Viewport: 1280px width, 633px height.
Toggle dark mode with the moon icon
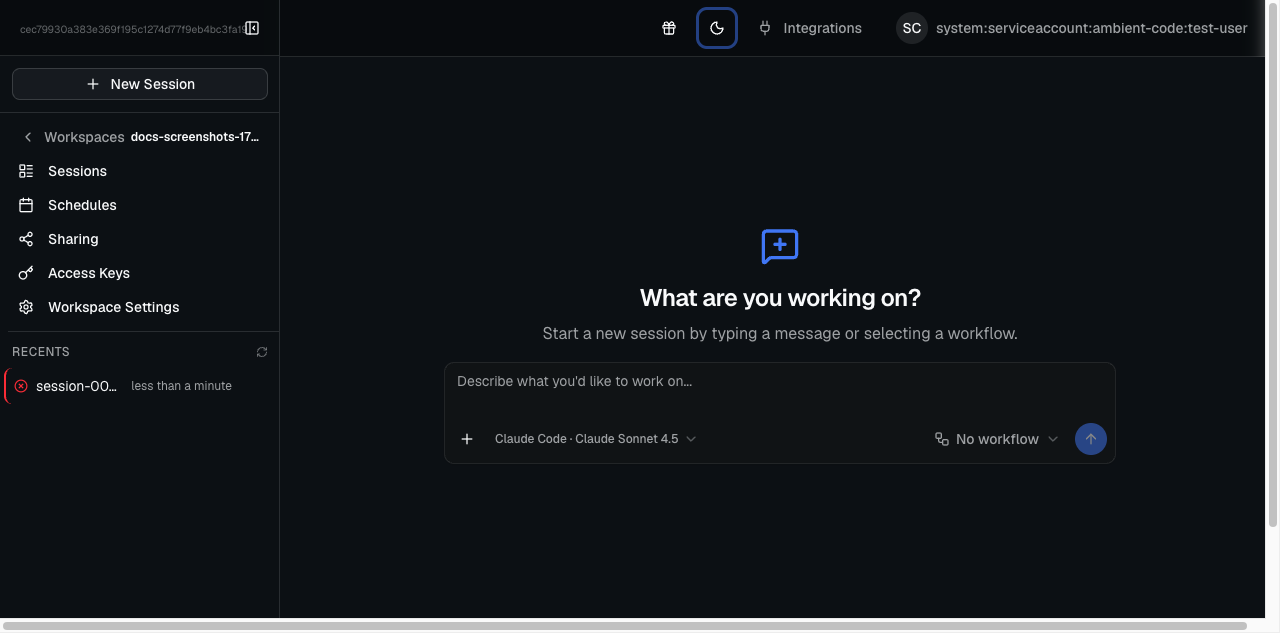tap(717, 28)
